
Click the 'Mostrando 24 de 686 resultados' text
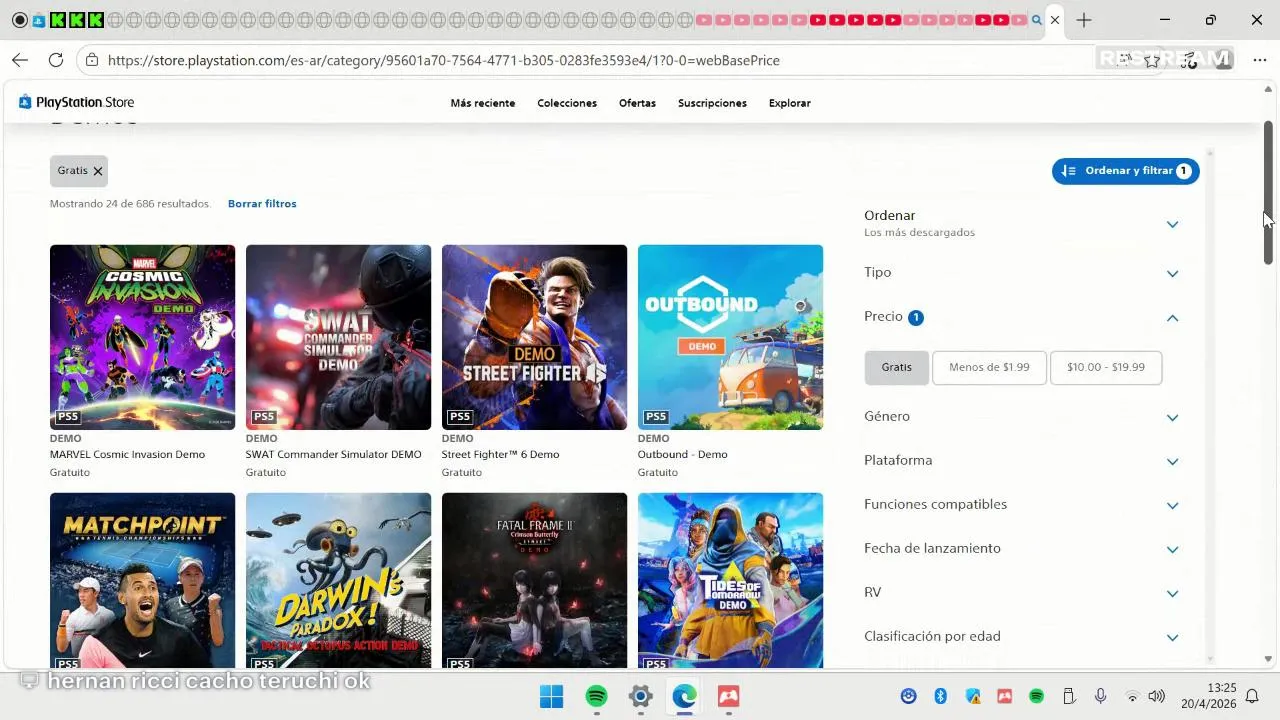pyautogui.click(x=130, y=203)
